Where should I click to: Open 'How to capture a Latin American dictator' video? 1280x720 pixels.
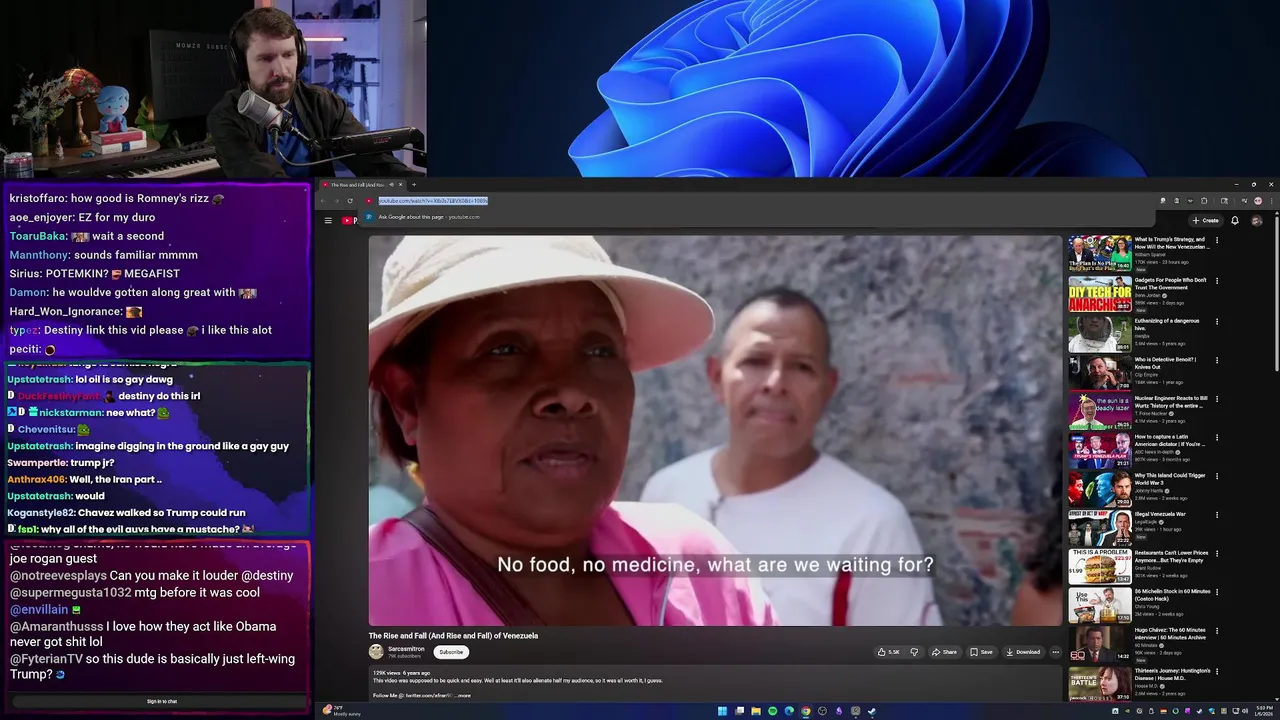(x=1171, y=441)
